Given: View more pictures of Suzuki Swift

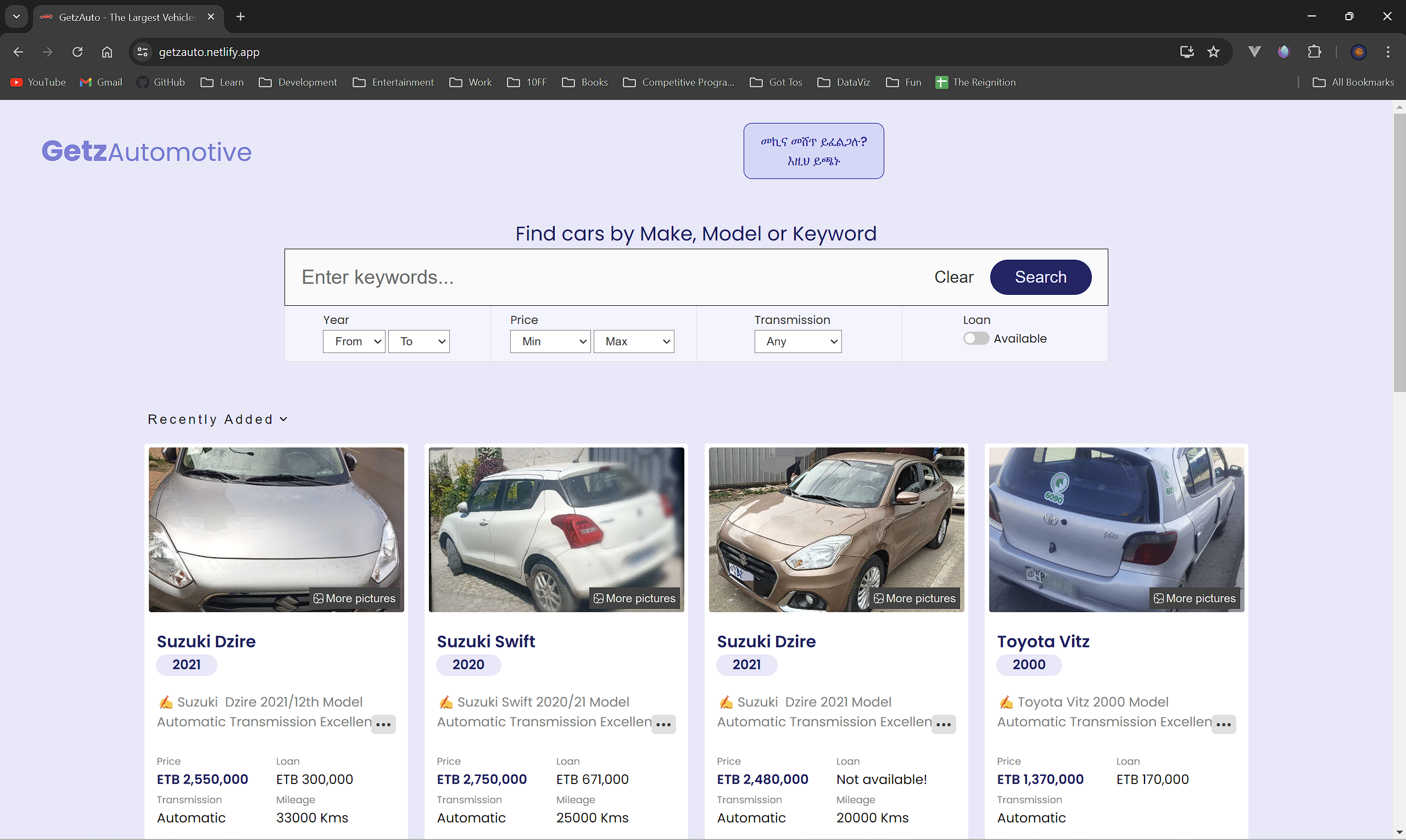Looking at the screenshot, I should pyautogui.click(x=635, y=599).
